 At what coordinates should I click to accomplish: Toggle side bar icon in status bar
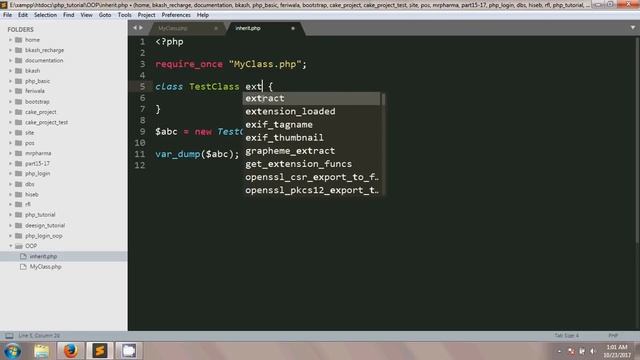[9, 336]
